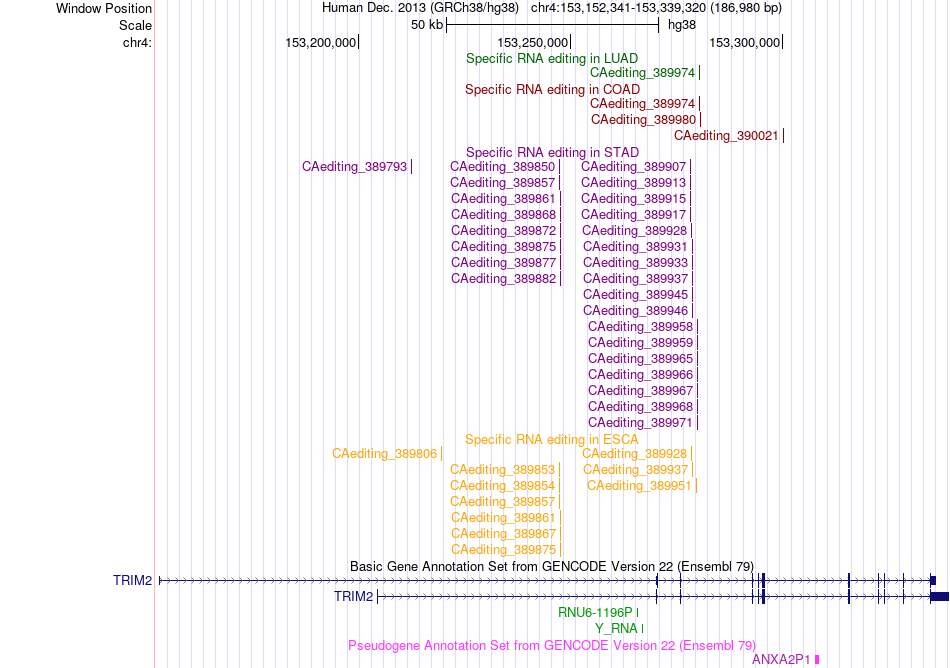
Task: Click the ANXA2P1 pseudogene block
Action: [817, 660]
